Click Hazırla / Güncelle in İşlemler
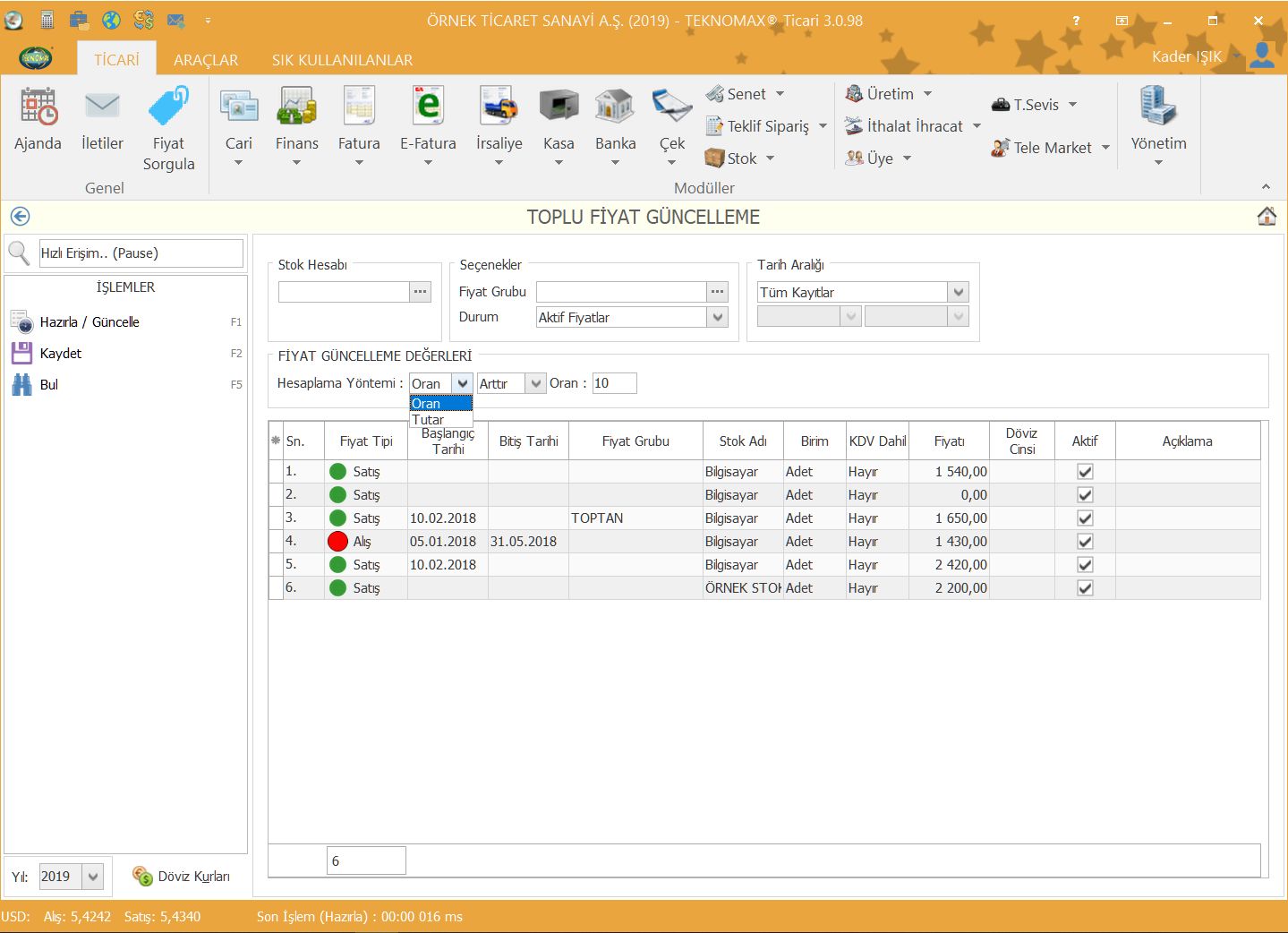Image resolution: width=1288 pixels, height=933 pixels. pyautogui.click(x=90, y=322)
